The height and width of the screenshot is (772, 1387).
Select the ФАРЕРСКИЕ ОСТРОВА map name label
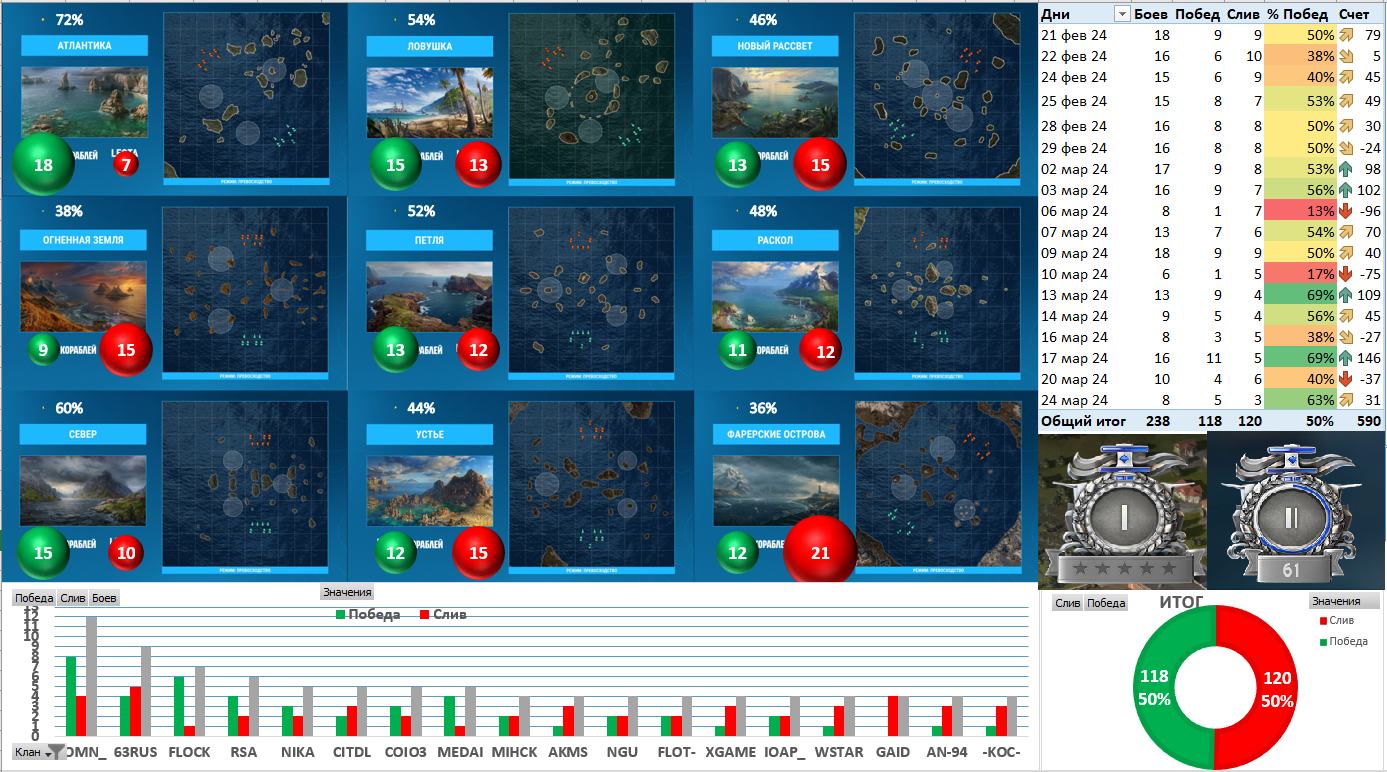point(776,435)
